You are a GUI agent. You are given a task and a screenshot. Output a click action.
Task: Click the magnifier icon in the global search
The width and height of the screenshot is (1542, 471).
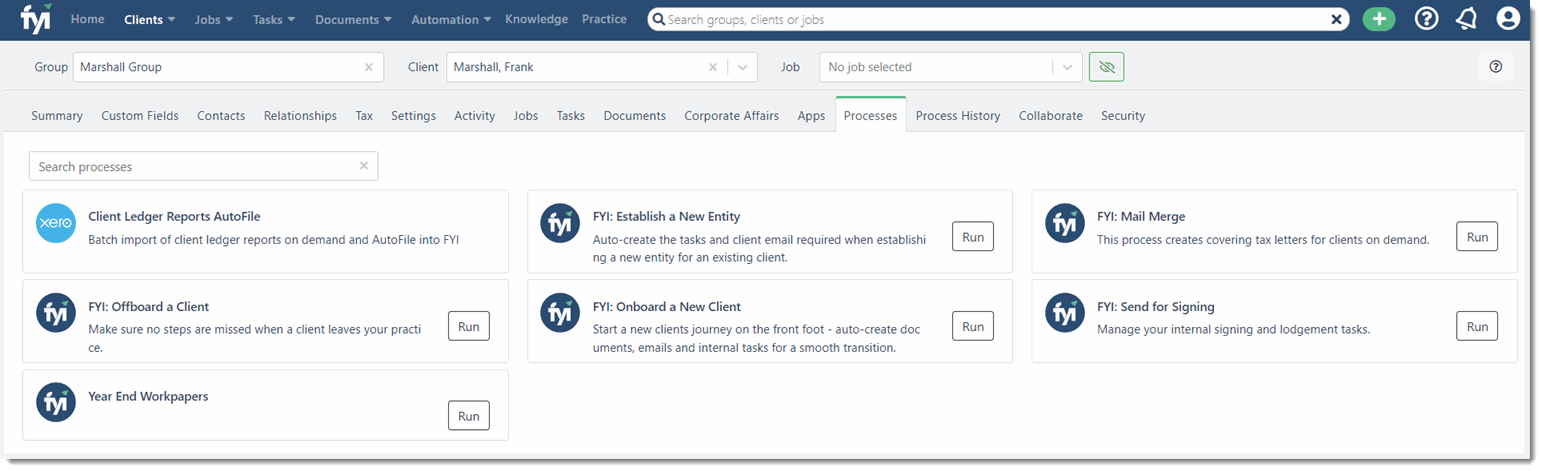(657, 19)
